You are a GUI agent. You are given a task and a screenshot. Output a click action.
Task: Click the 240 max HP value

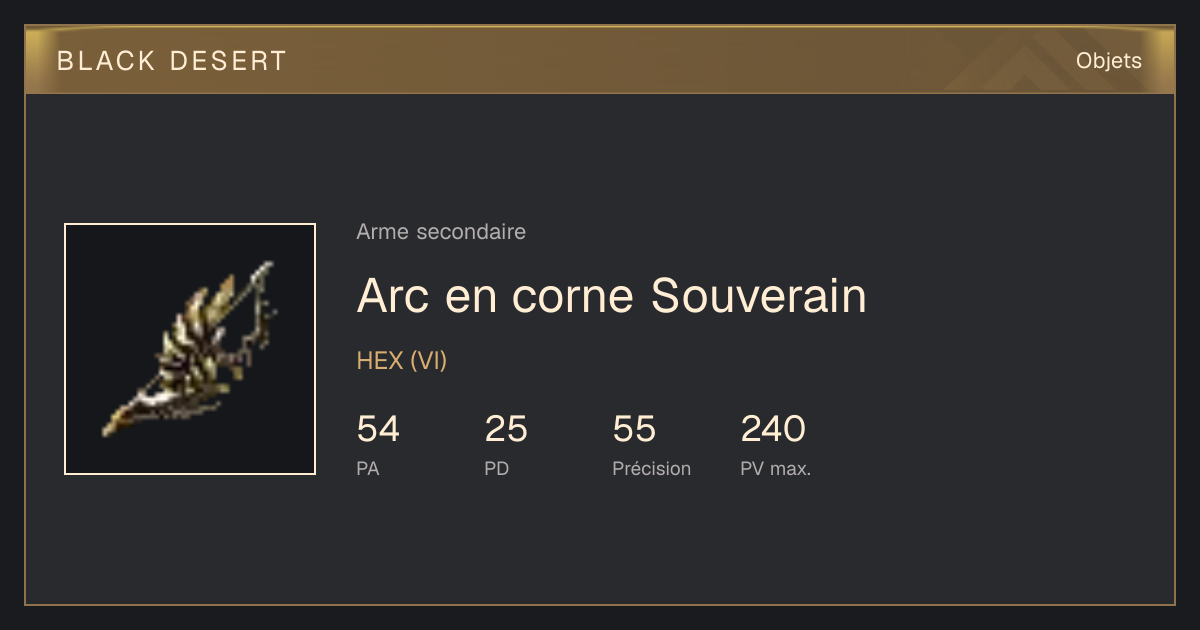tap(773, 429)
